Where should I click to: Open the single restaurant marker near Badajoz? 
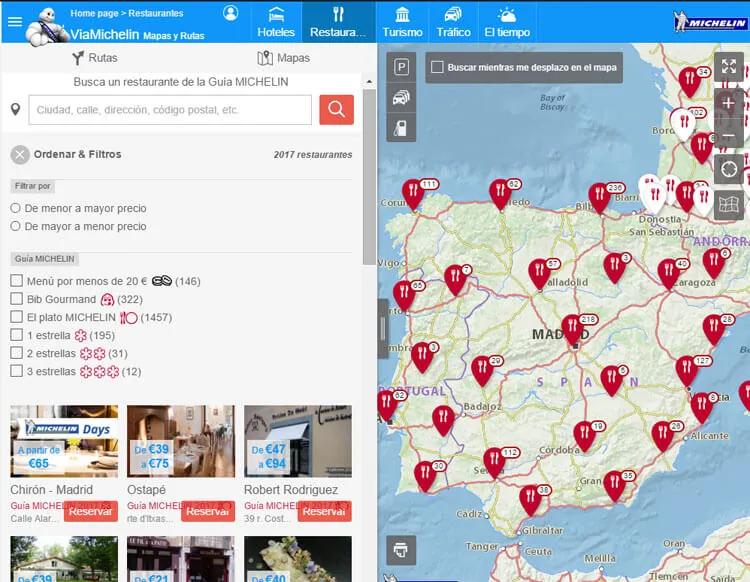(x=443, y=420)
